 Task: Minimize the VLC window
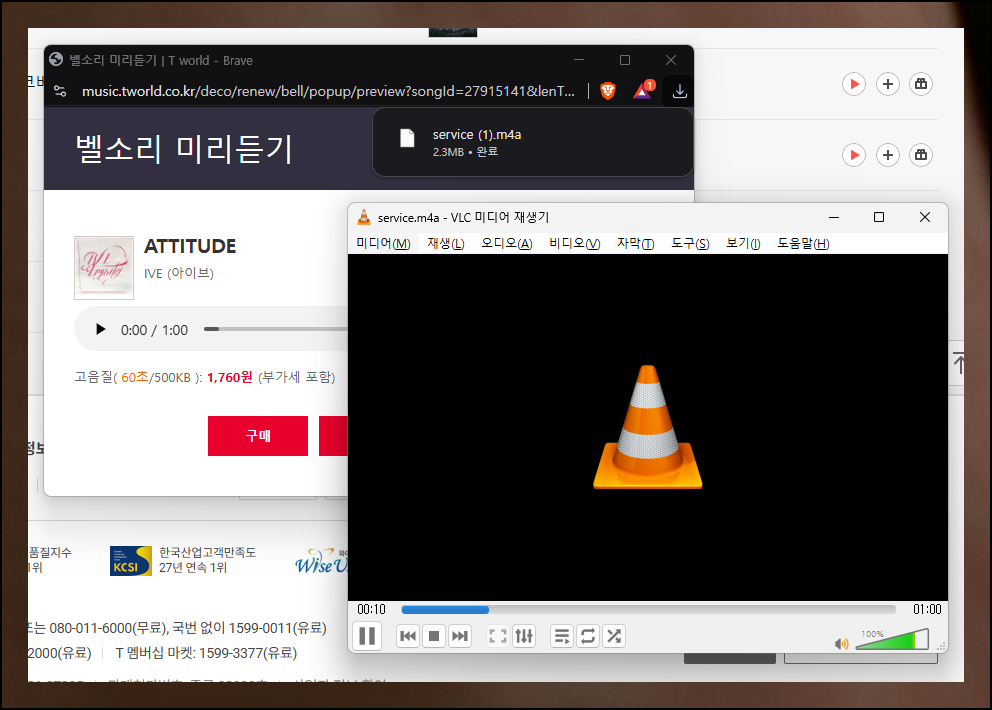(834, 217)
